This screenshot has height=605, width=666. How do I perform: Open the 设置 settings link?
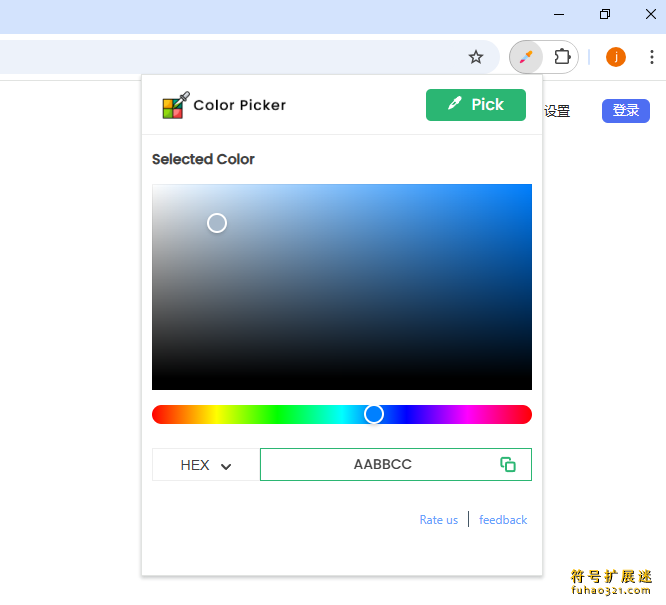tap(557, 111)
